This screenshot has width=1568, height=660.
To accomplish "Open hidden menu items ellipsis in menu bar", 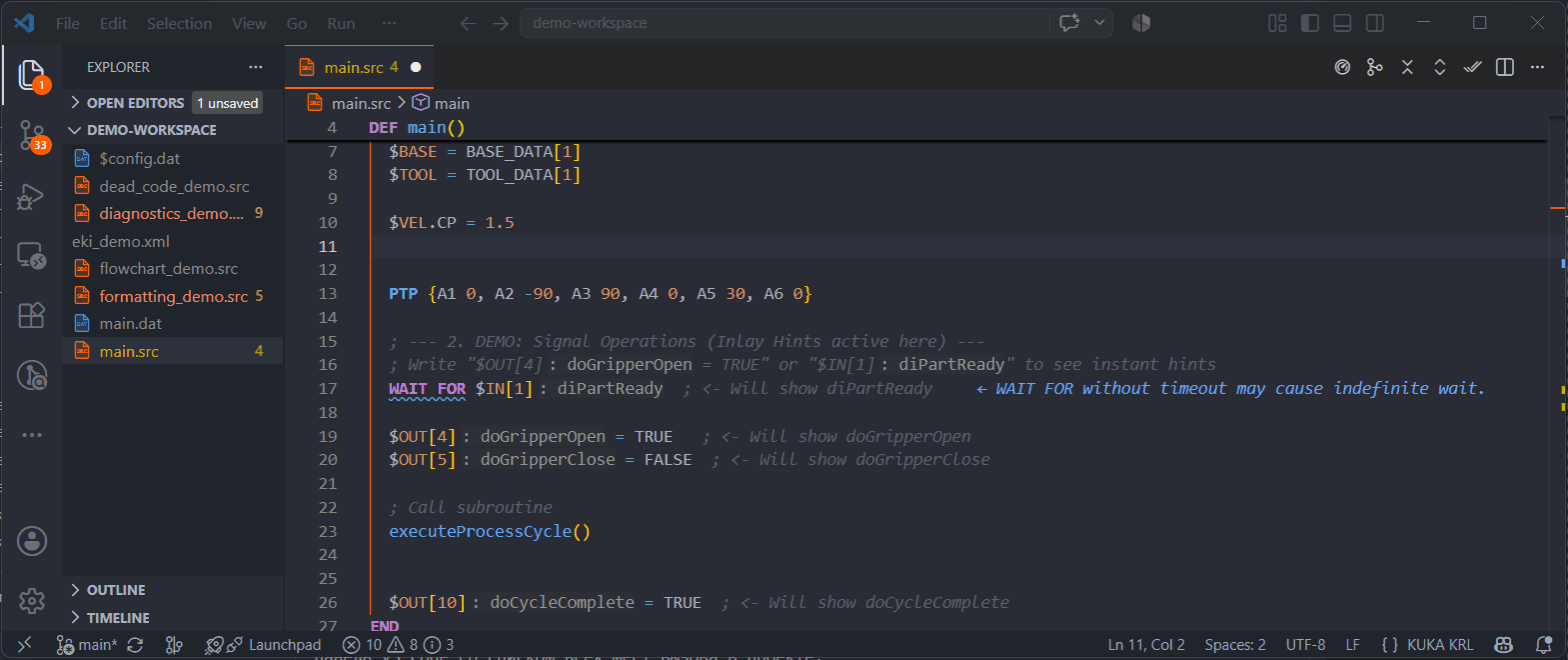I will pyautogui.click(x=389, y=23).
